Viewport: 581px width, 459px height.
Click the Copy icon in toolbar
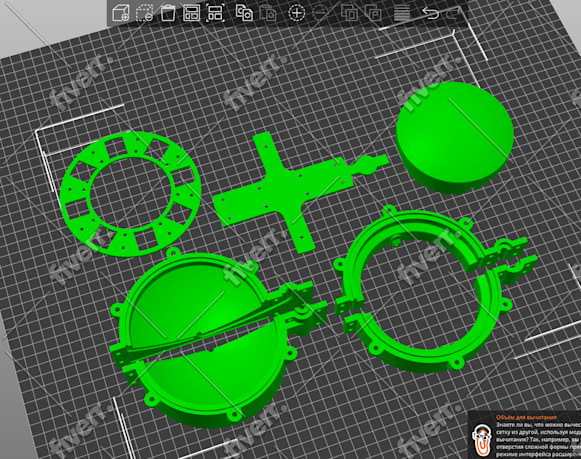[244, 13]
